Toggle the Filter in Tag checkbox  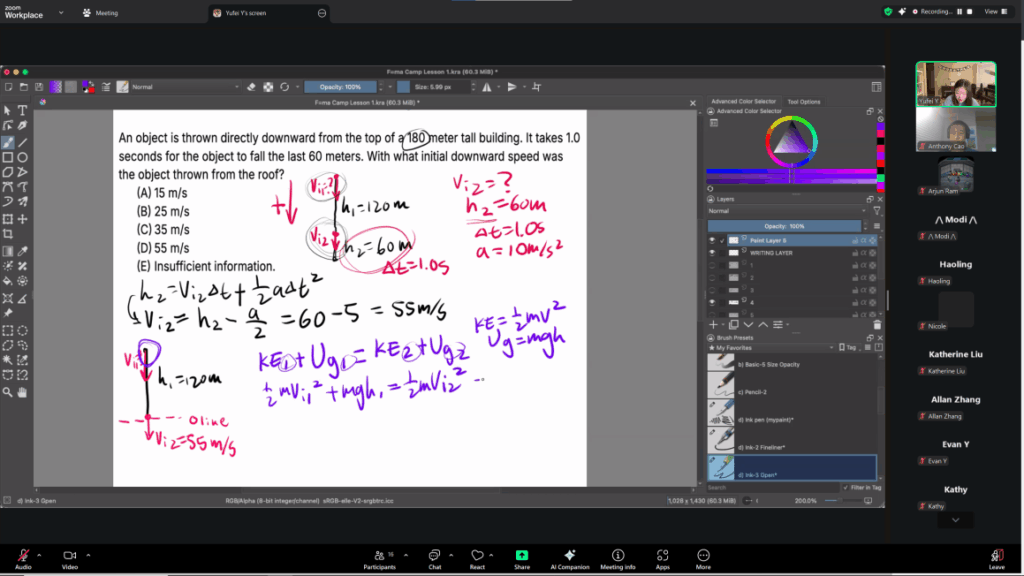tap(846, 487)
